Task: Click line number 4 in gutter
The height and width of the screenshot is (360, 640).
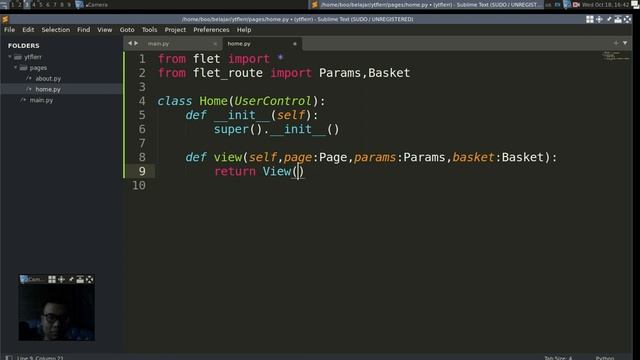Action: 142,101
